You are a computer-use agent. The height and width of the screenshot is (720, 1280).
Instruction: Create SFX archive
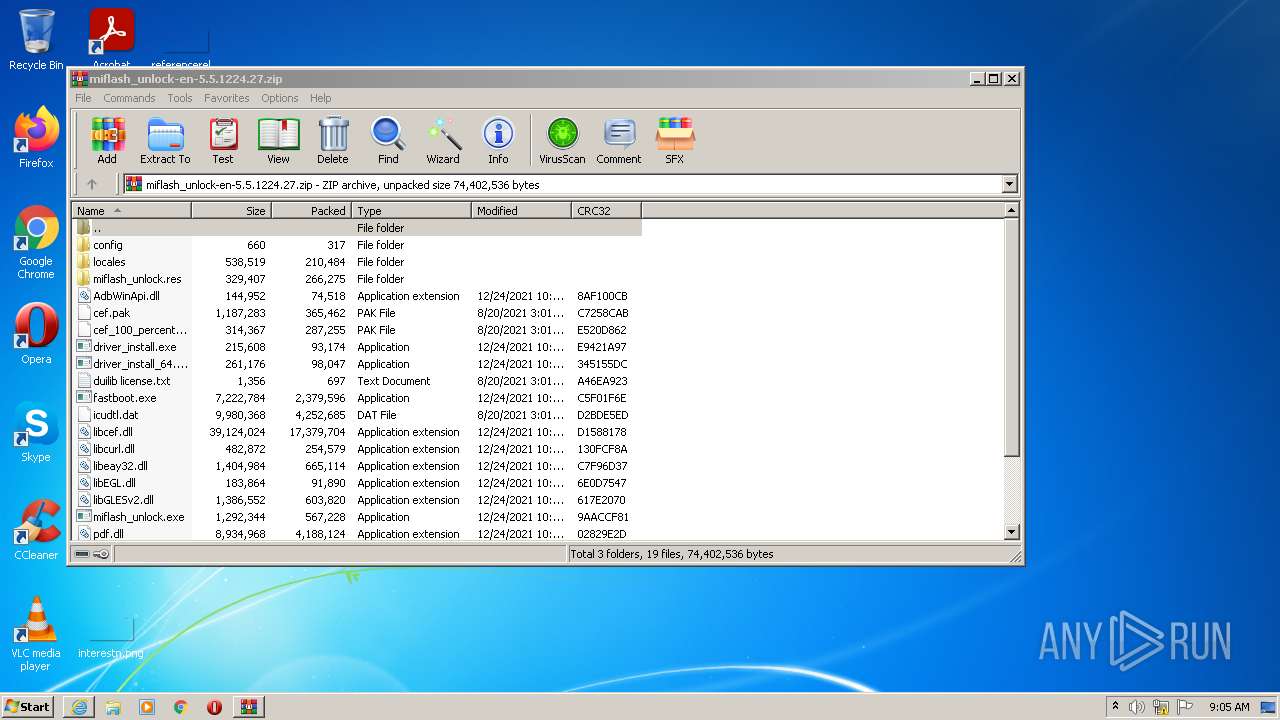click(675, 141)
